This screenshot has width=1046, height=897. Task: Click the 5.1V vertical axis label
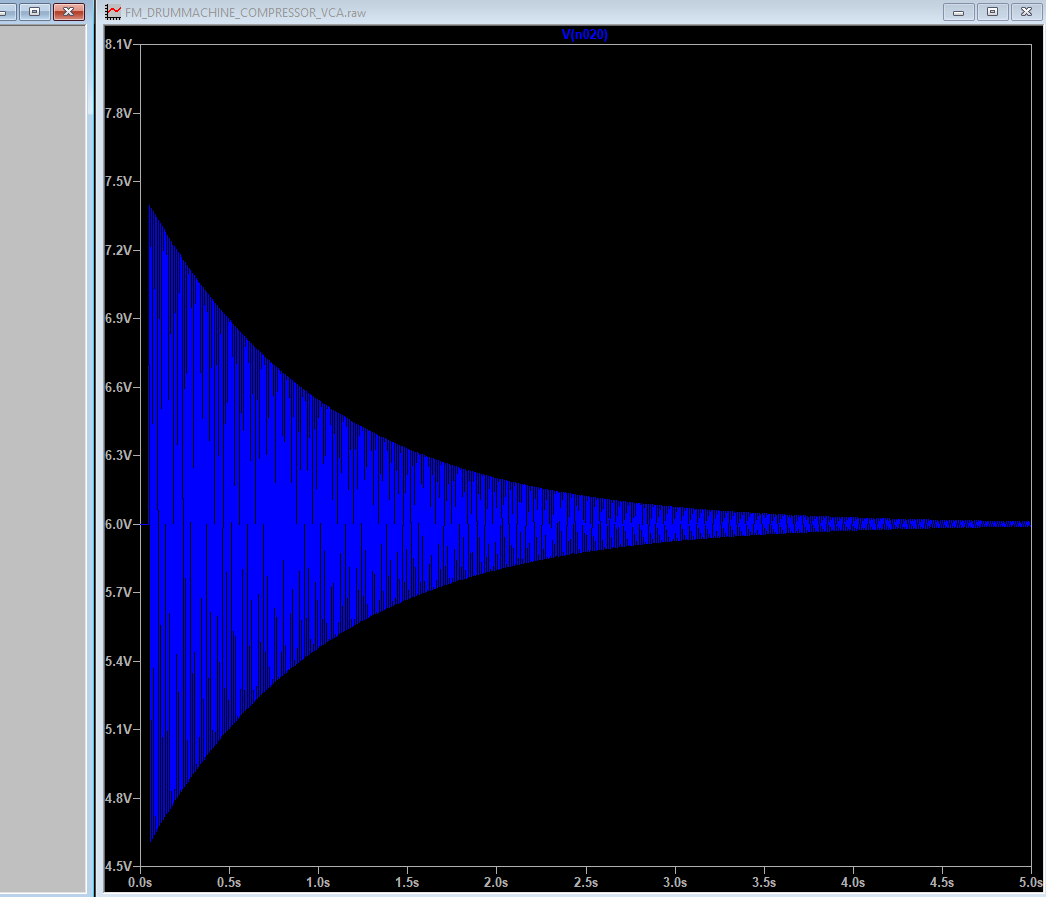tap(118, 729)
